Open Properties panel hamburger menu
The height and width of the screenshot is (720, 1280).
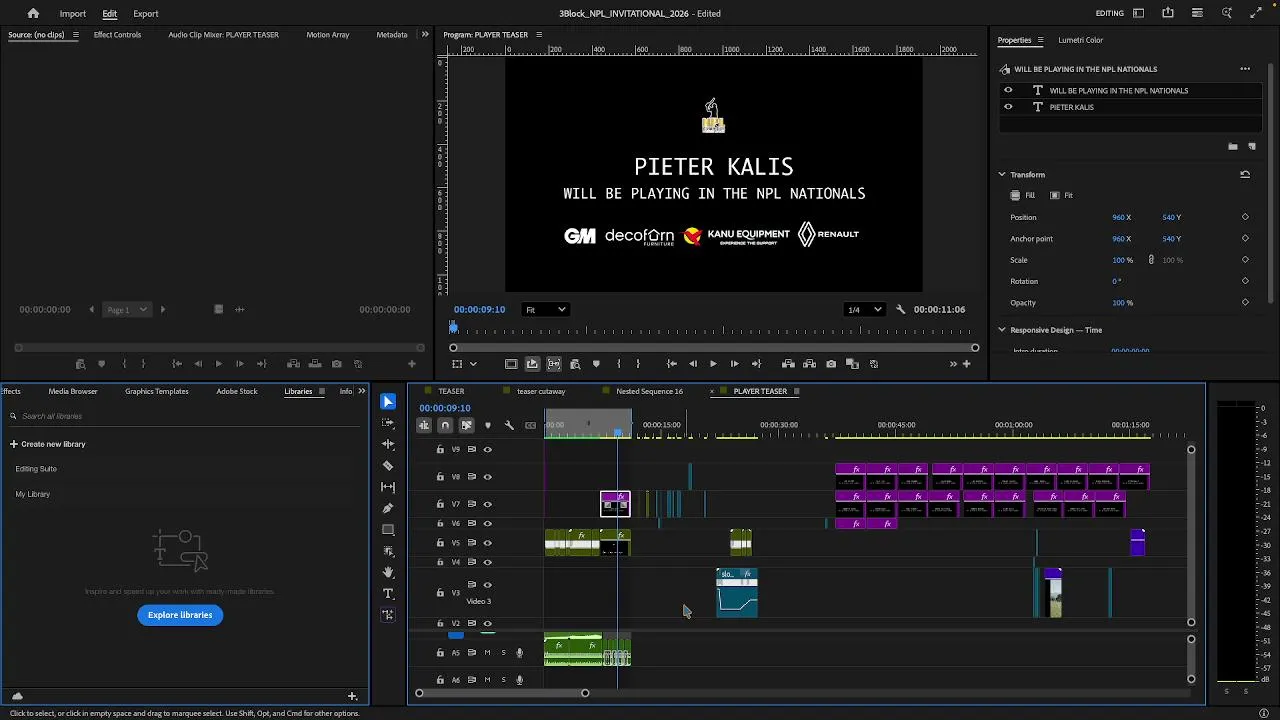click(1040, 40)
